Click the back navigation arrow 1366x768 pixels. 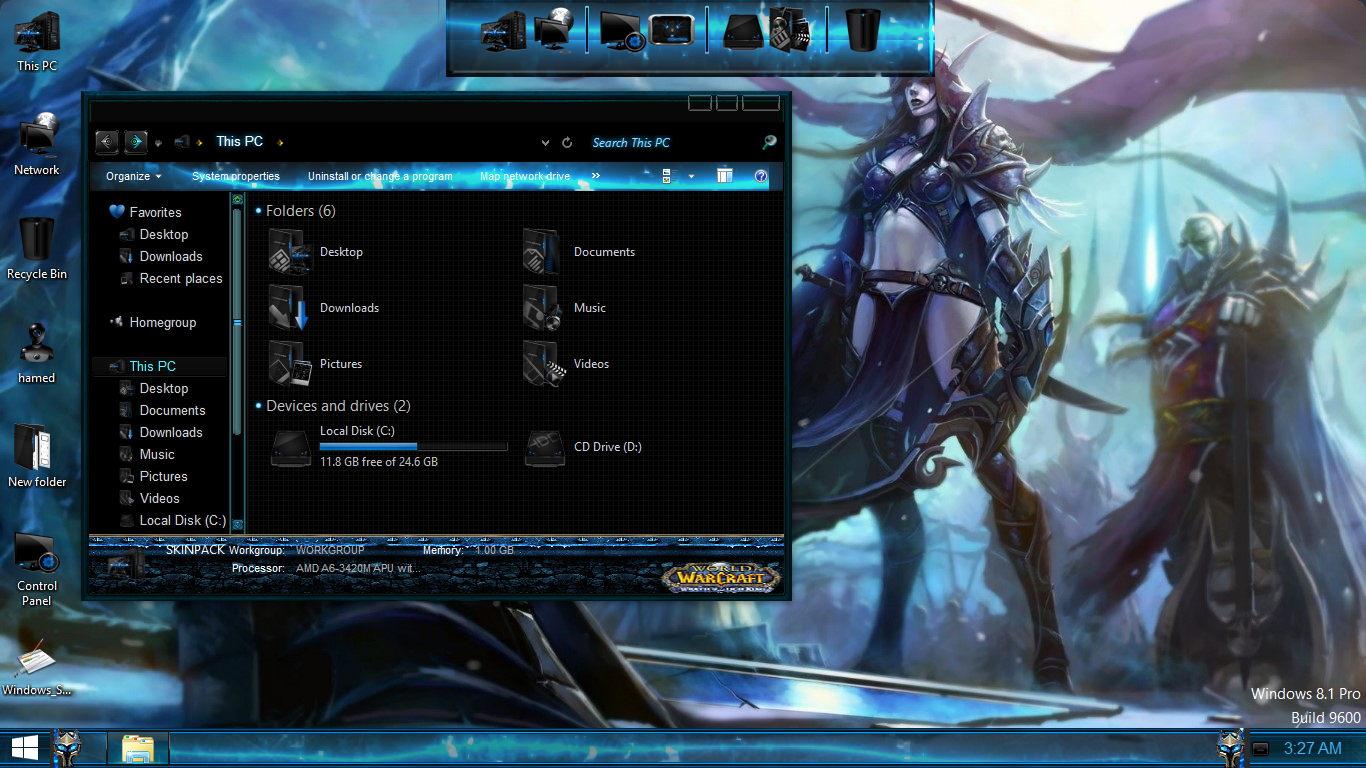pyautogui.click(x=107, y=142)
